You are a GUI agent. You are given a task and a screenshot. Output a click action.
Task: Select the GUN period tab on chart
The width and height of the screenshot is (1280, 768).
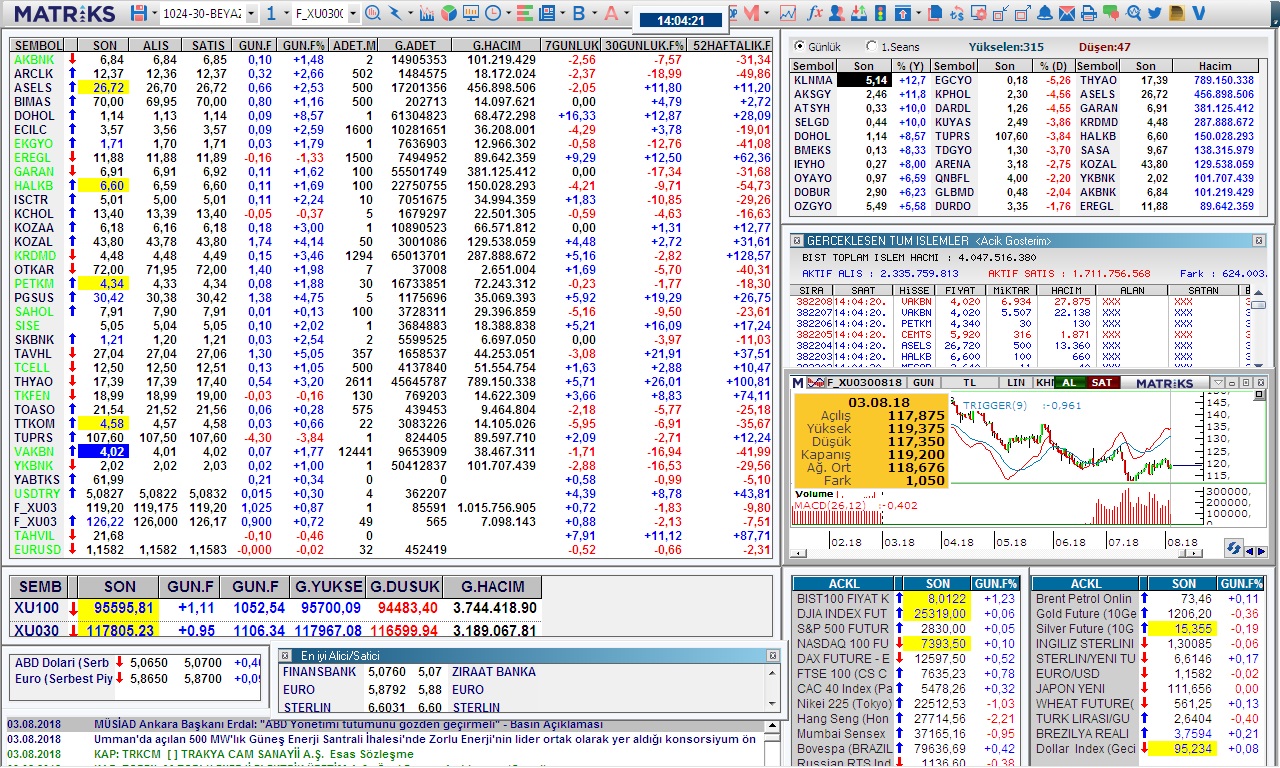923,383
